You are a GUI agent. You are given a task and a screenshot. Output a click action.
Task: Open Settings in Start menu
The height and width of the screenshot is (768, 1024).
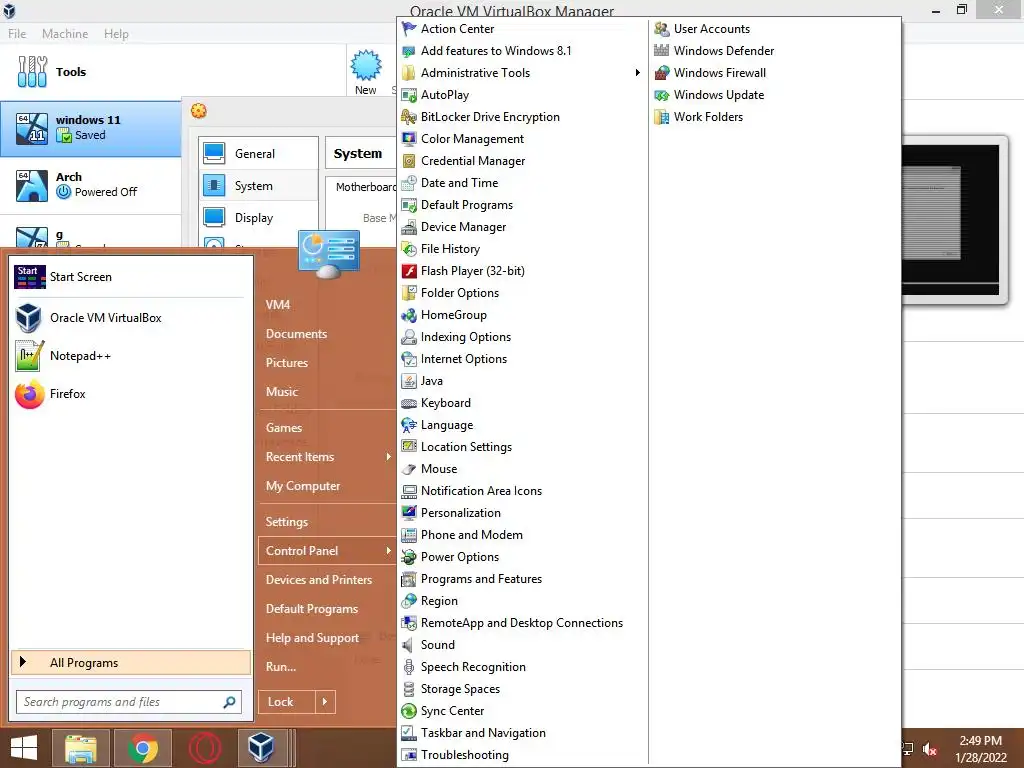pyautogui.click(x=287, y=522)
